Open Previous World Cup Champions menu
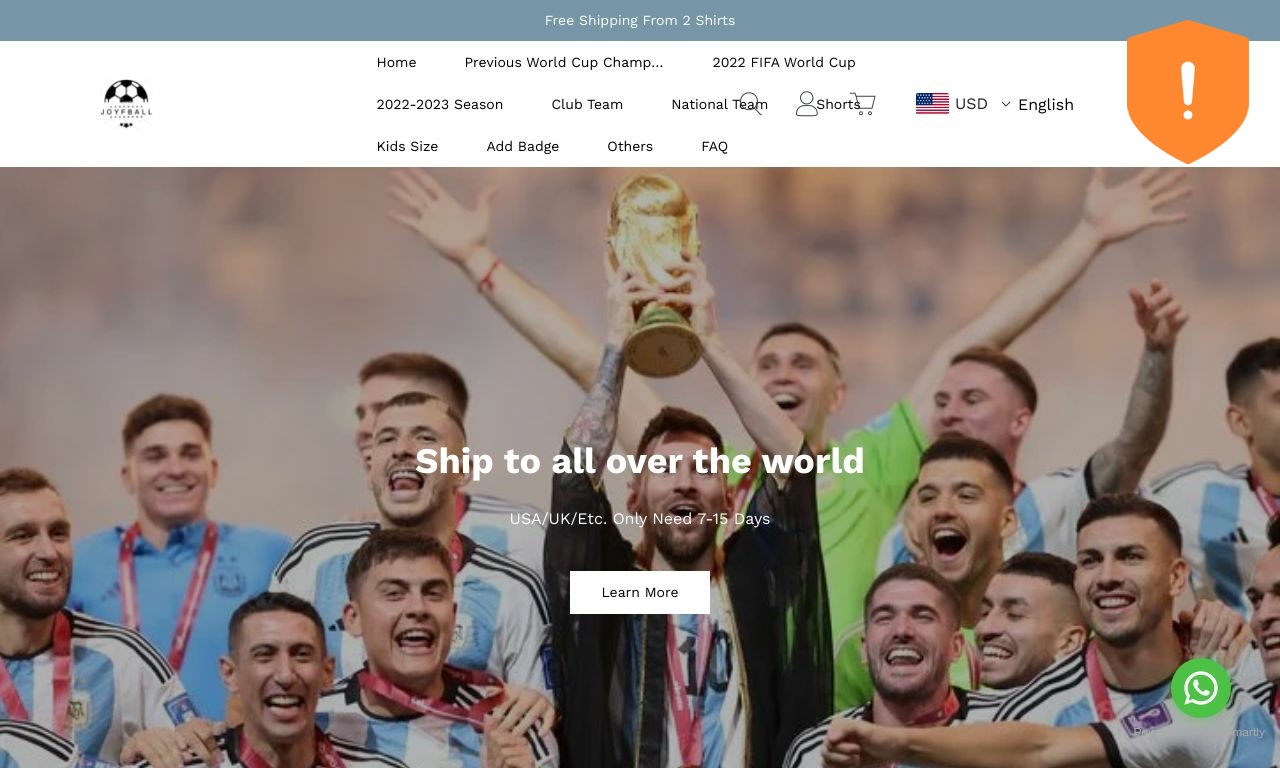The width and height of the screenshot is (1280, 768). point(564,62)
